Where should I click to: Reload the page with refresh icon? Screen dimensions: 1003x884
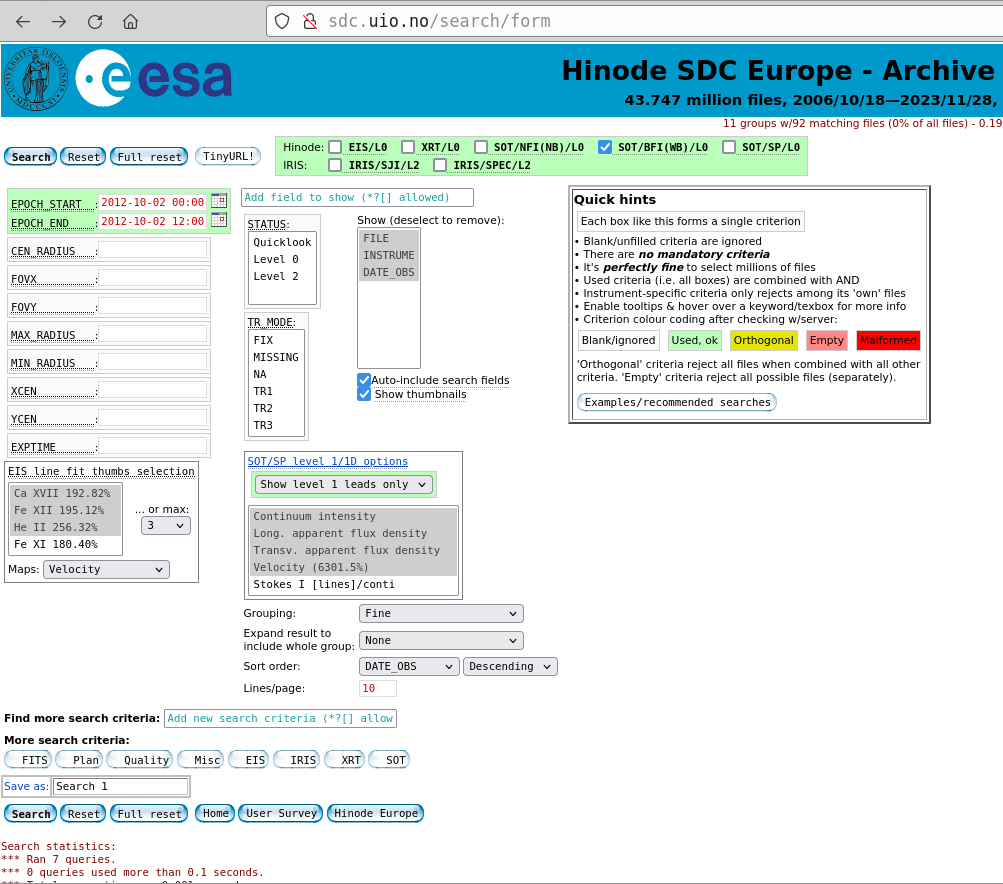pos(95,21)
